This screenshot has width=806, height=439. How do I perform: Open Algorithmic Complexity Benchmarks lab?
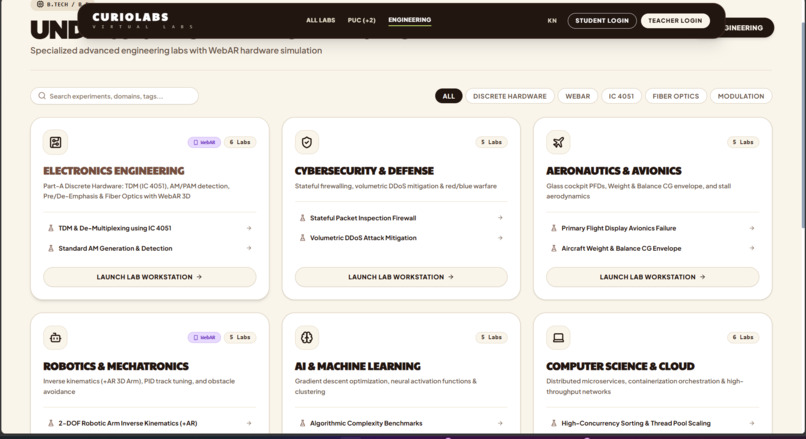pyautogui.click(x=401, y=424)
